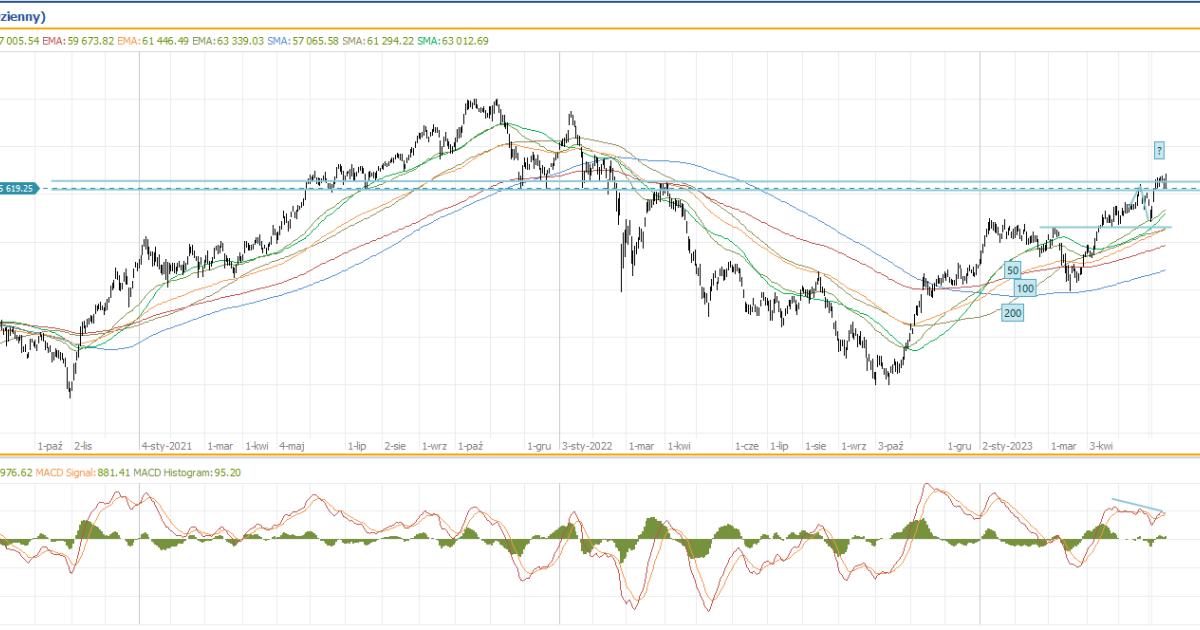The image size is (1200, 630).
Task: Click the 4-sty-2021 date axis label
Action: tap(166, 446)
